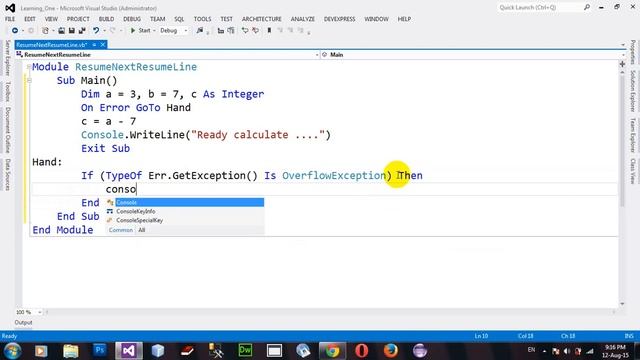Viewport: 640px width, 360px height.
Task: Click the Visual Studio taskbar button
Action: pos(129,351)
